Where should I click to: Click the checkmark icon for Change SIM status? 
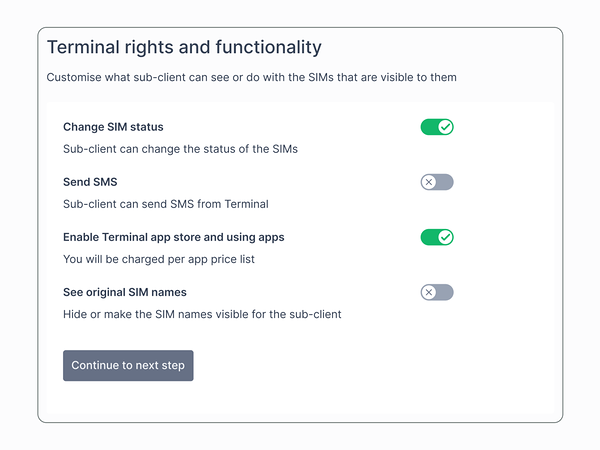click(x=446, y=127)
